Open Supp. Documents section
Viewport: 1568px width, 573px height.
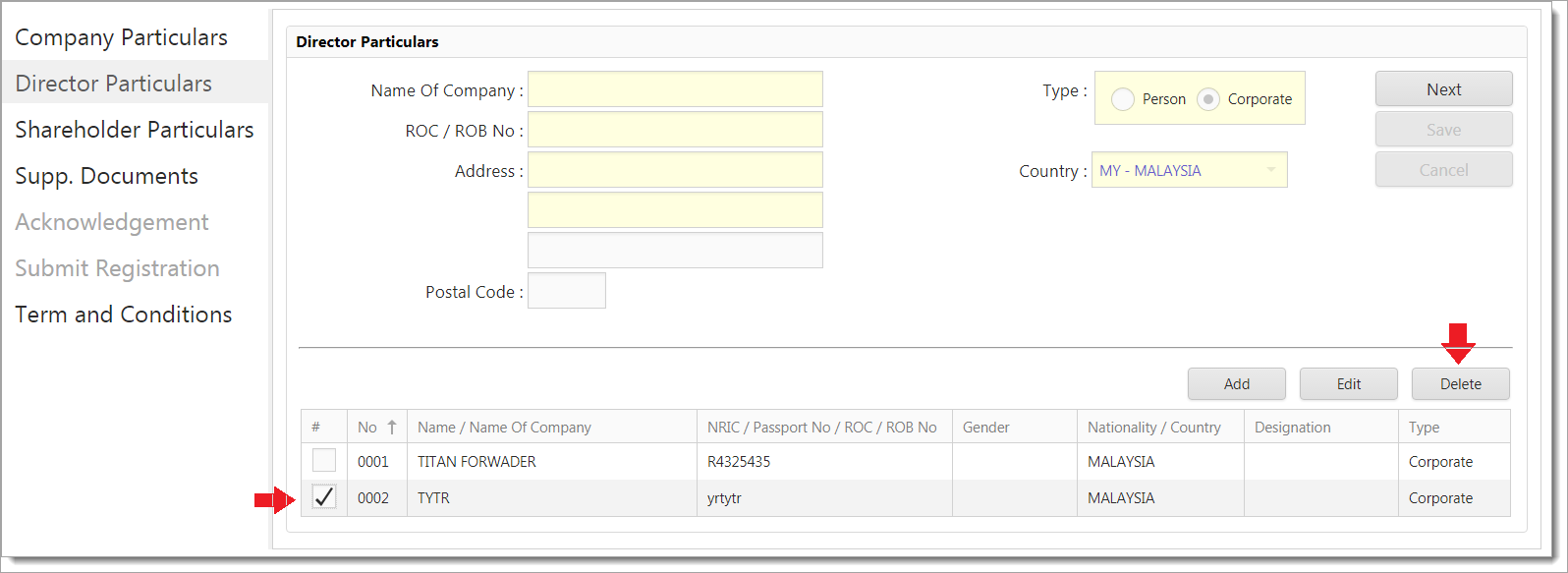point(106,176)
